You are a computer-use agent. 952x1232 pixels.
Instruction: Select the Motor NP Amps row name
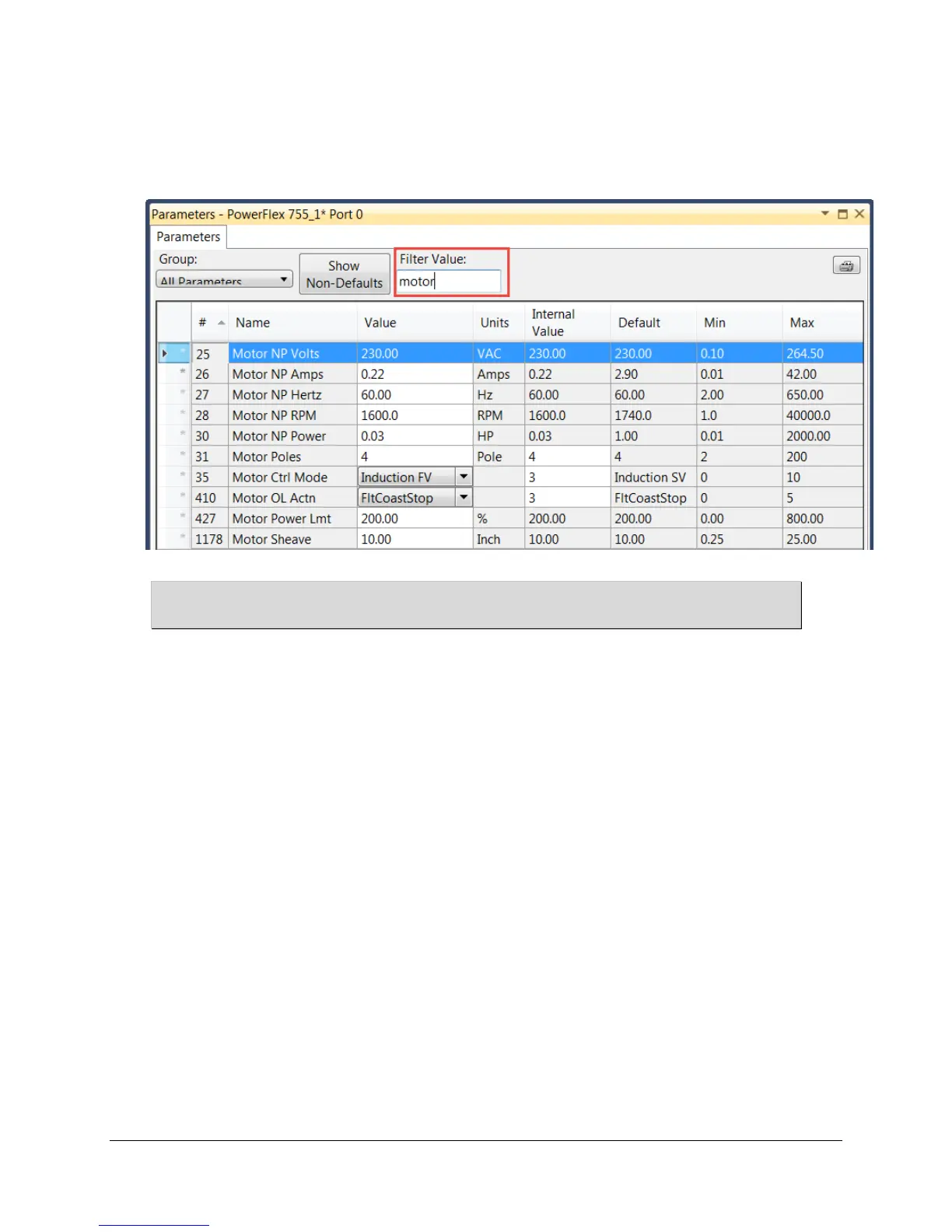278,374
